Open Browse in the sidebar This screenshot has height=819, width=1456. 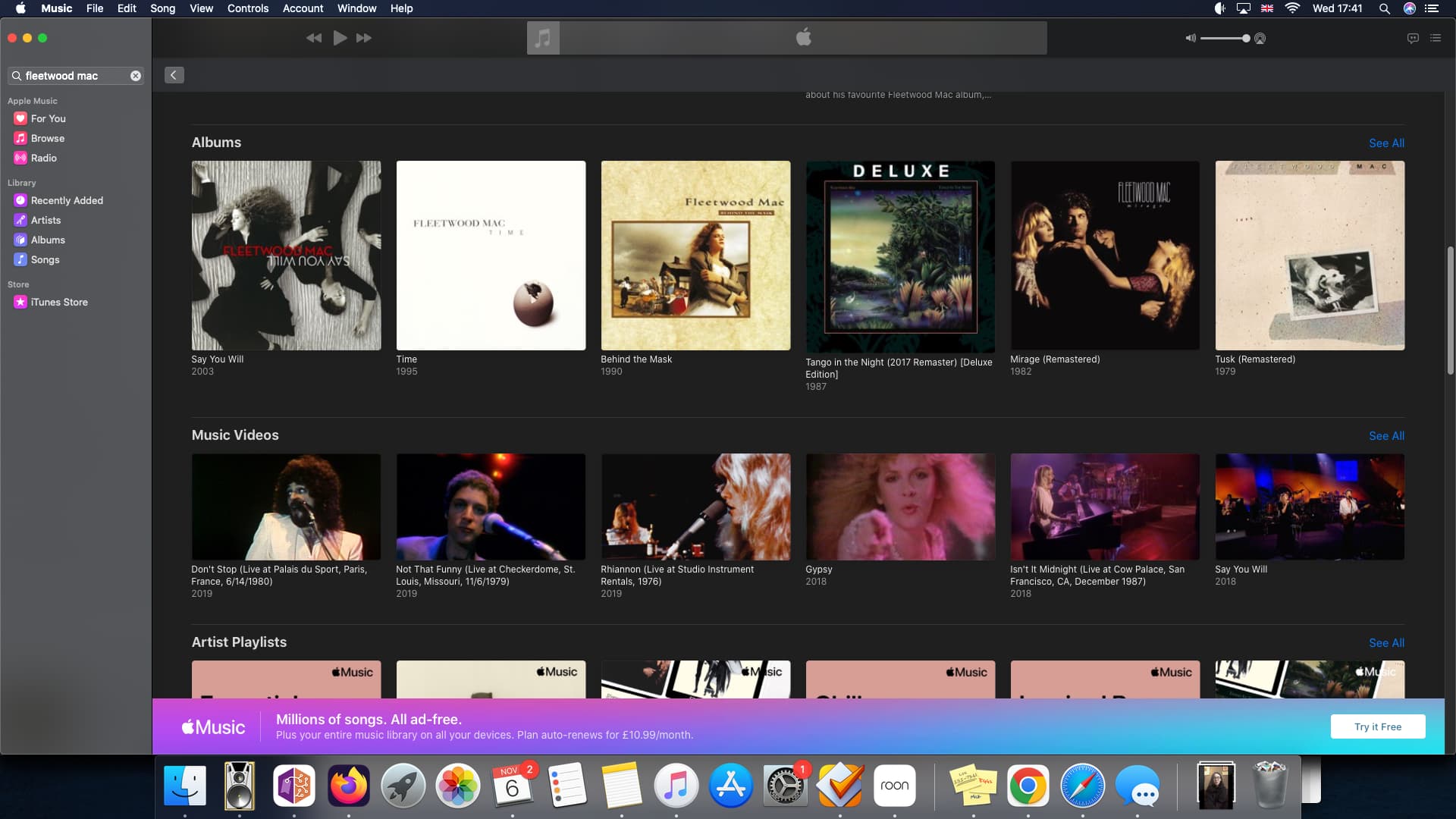pyautogui.click(x=47, y=138)
